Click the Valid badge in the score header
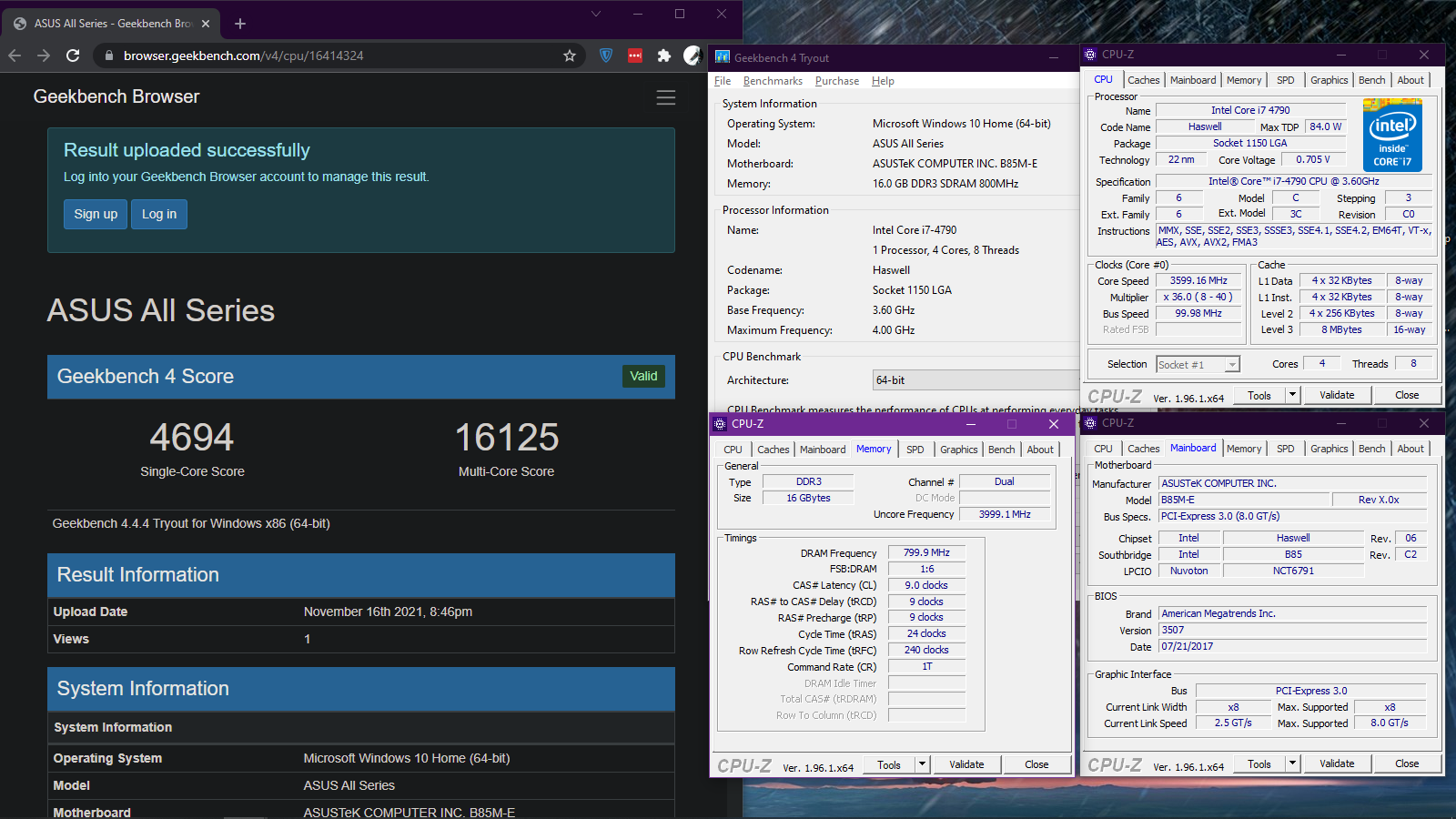 point(643,376)
